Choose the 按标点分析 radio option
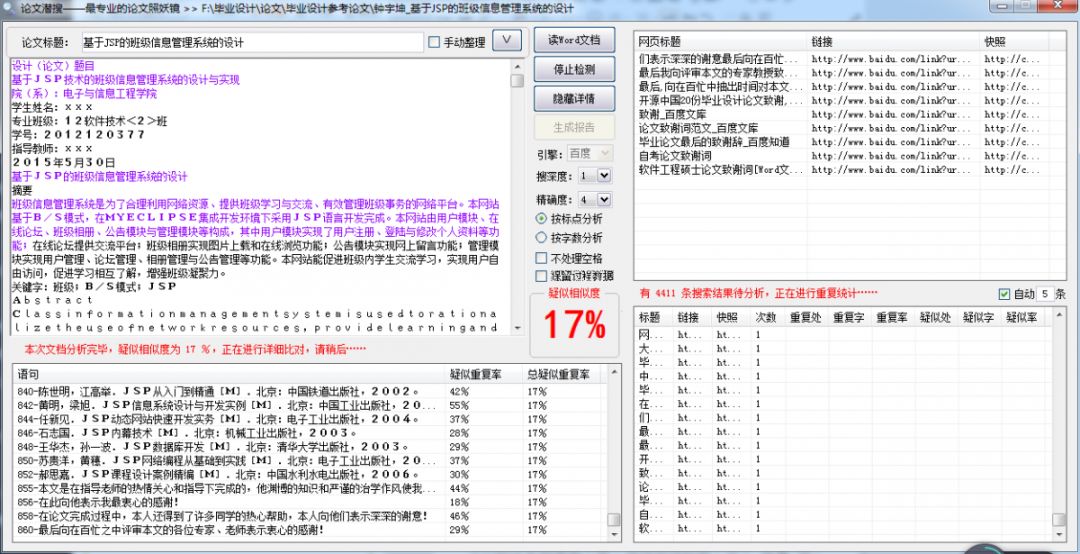 tap(541, 218)
